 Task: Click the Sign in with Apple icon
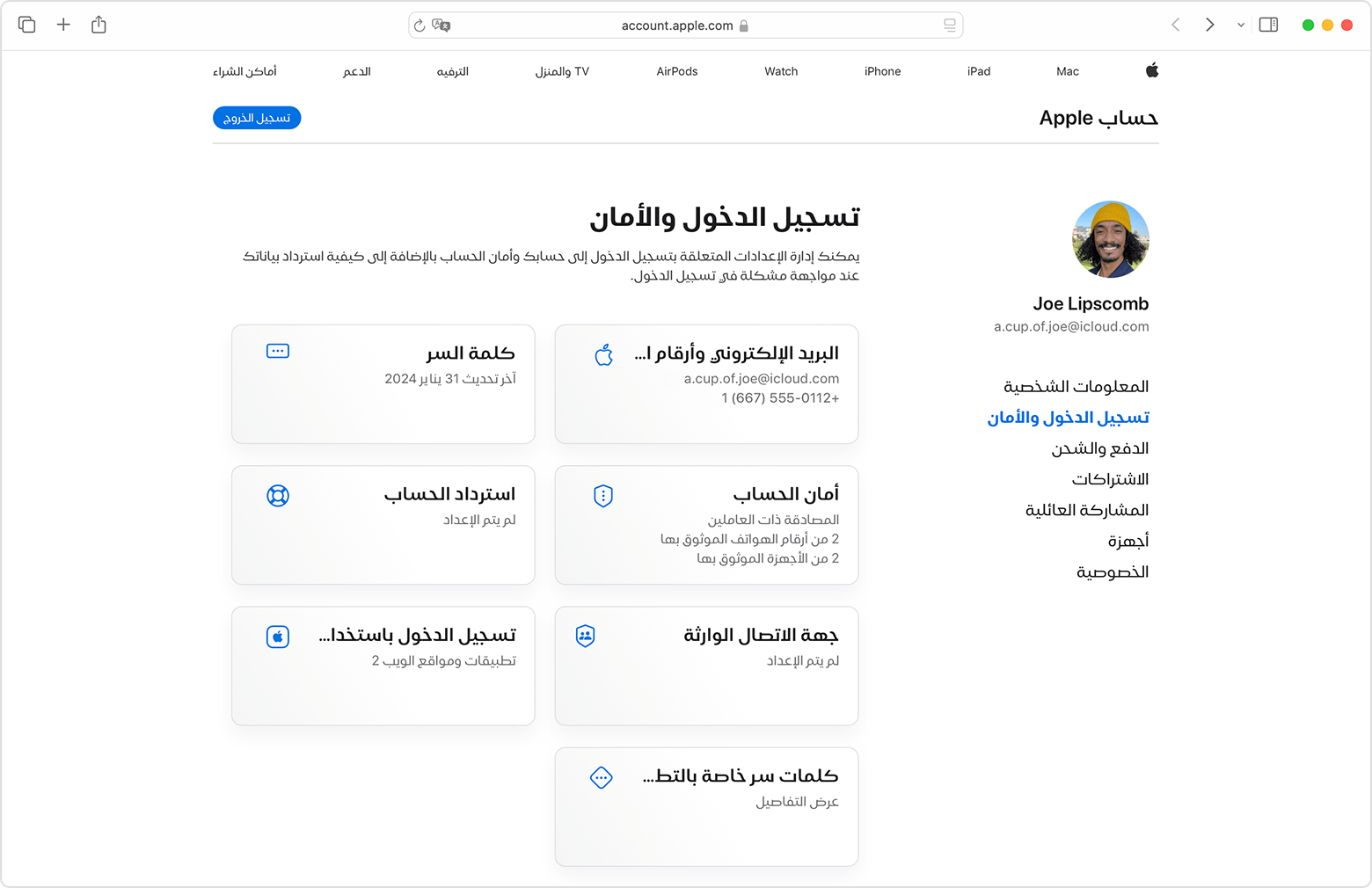click(x=278, y=637)
